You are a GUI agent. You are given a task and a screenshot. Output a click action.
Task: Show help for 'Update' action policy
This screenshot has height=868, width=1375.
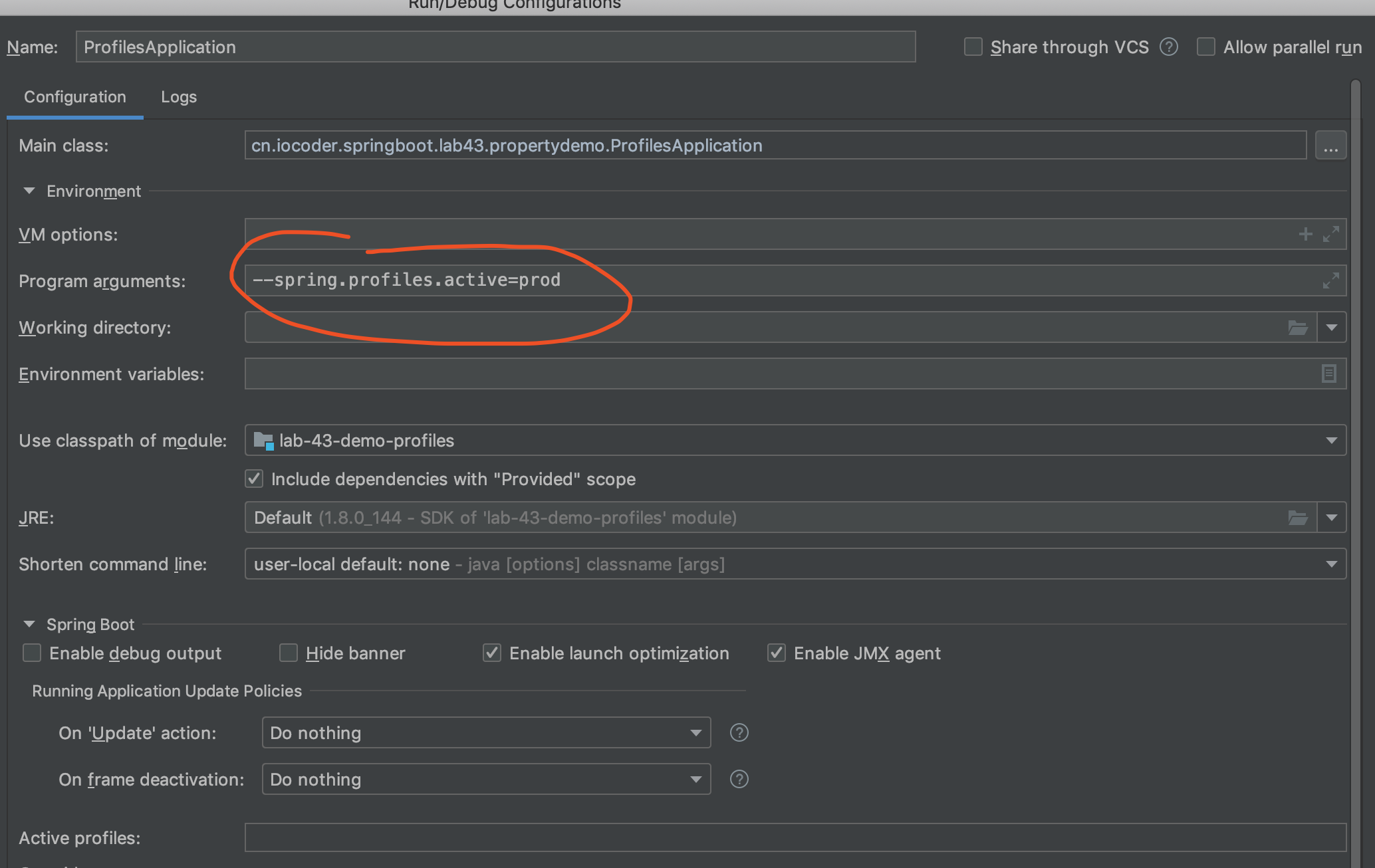(739, 732)
